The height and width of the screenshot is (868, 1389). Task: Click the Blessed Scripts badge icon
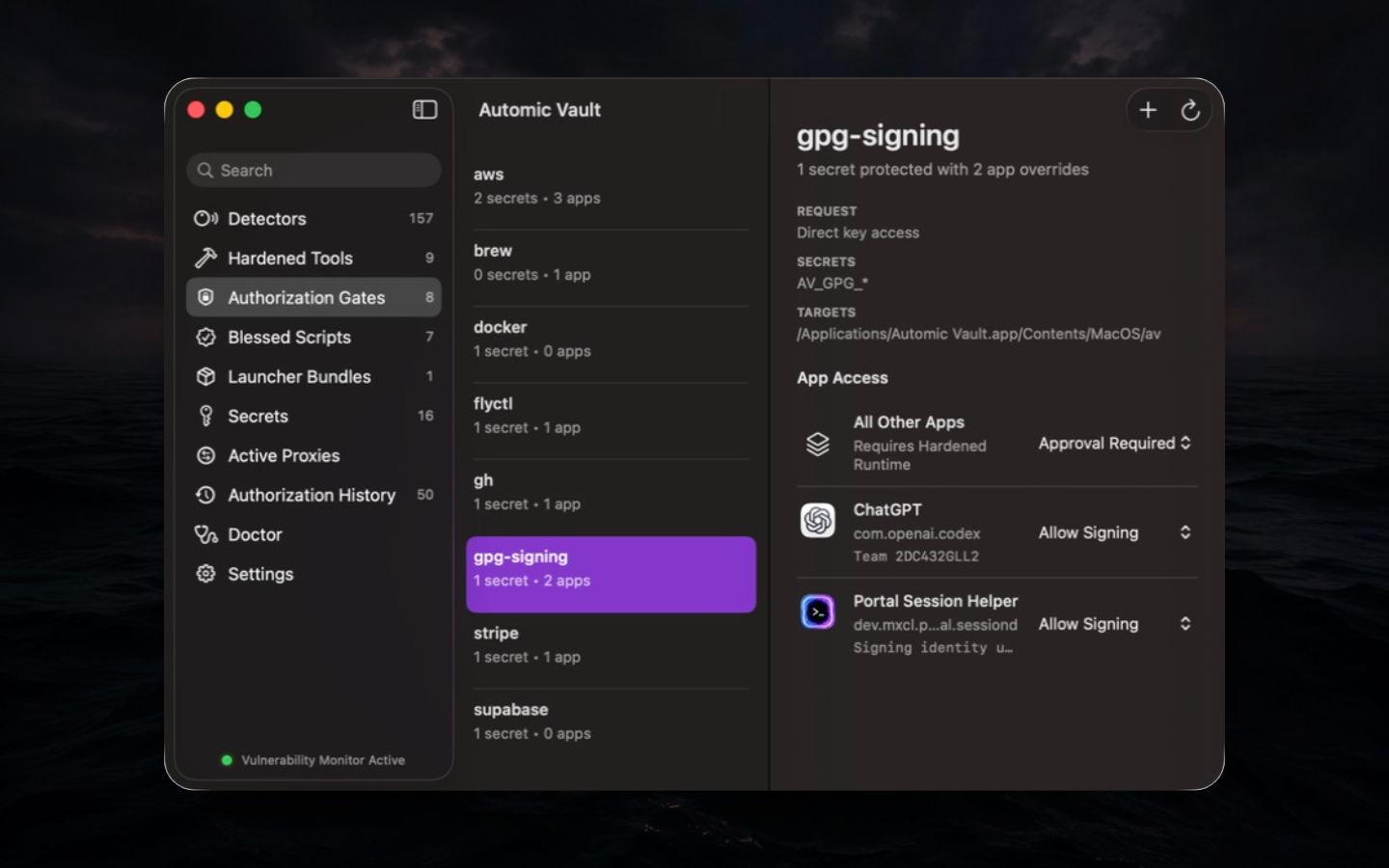click(205, 337)
